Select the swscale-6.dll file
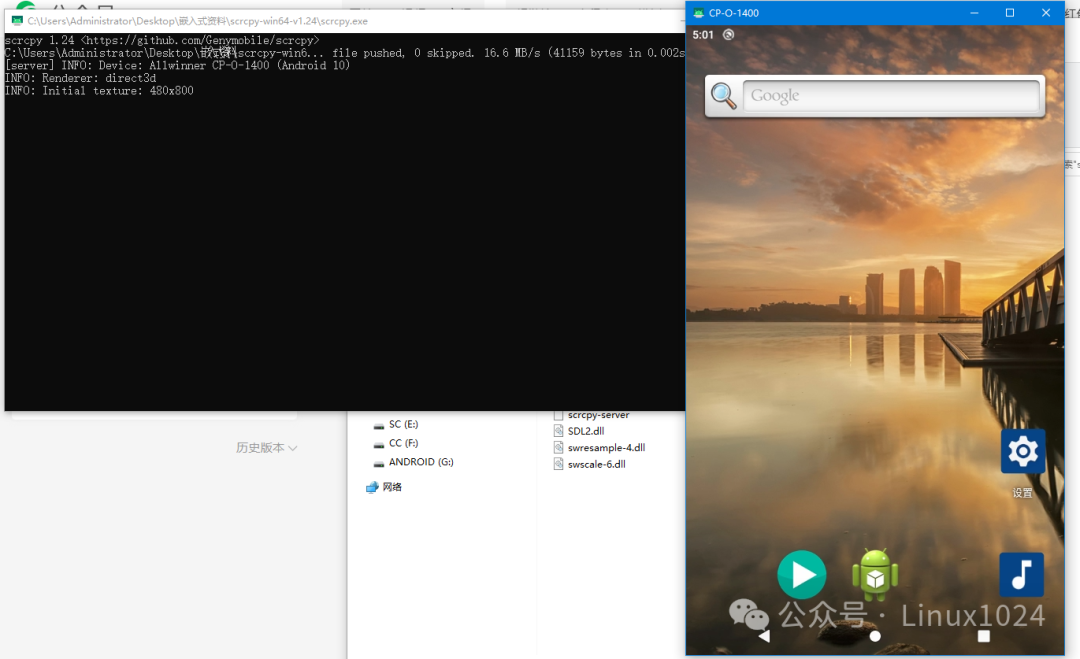The height and width of the screenshot is (659, 1080). point(596,464)
